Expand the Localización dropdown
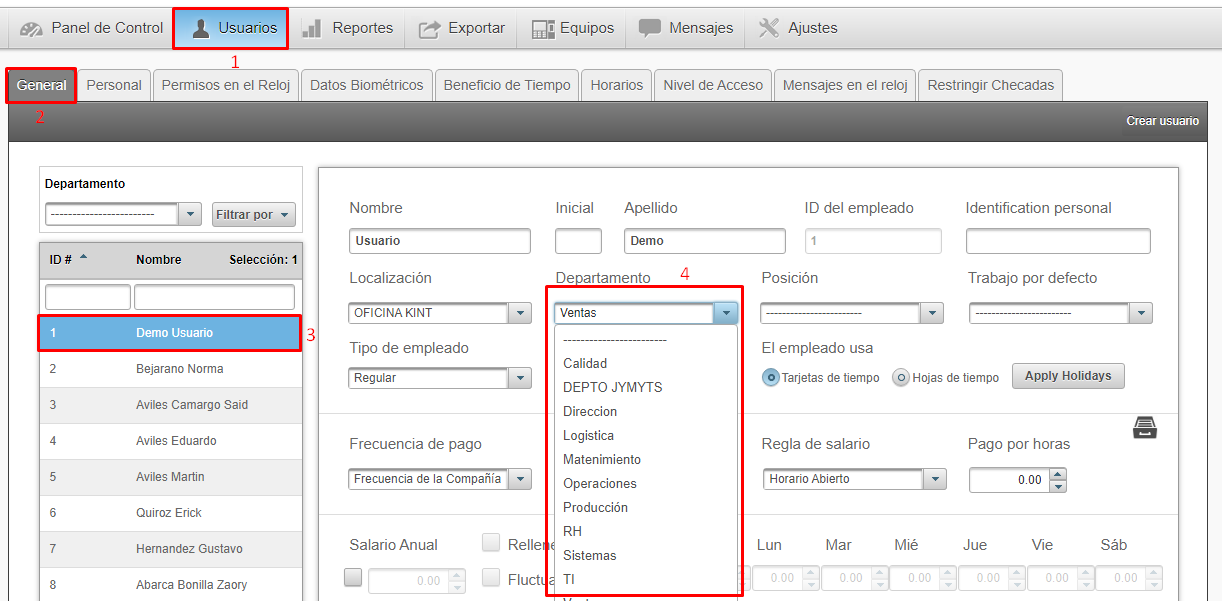The image size is (1222, 601). click(x=520, y=313)
